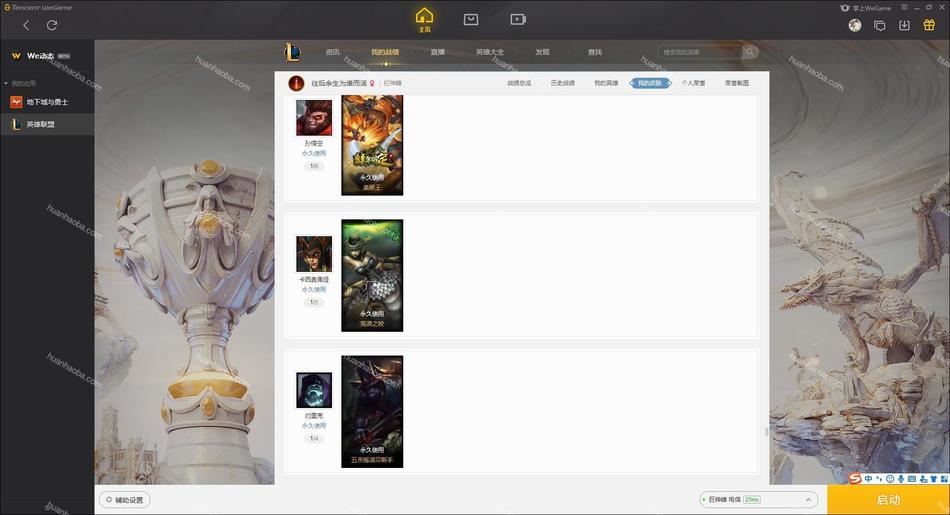The width and height of the screenshot is (950, 515).
Task: Click the League of Legends logo icon
Action: [292, 52]
